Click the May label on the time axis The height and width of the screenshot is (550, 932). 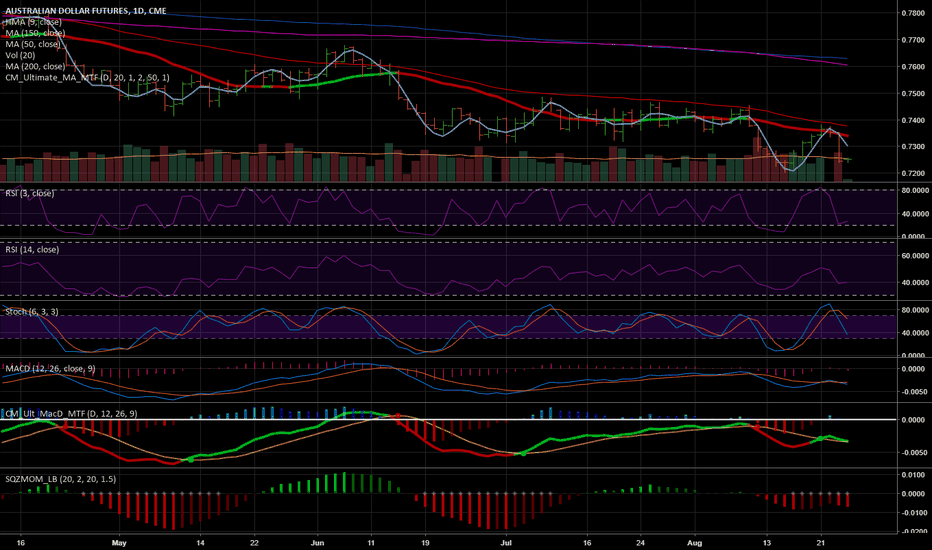click(x=119, y=542)
